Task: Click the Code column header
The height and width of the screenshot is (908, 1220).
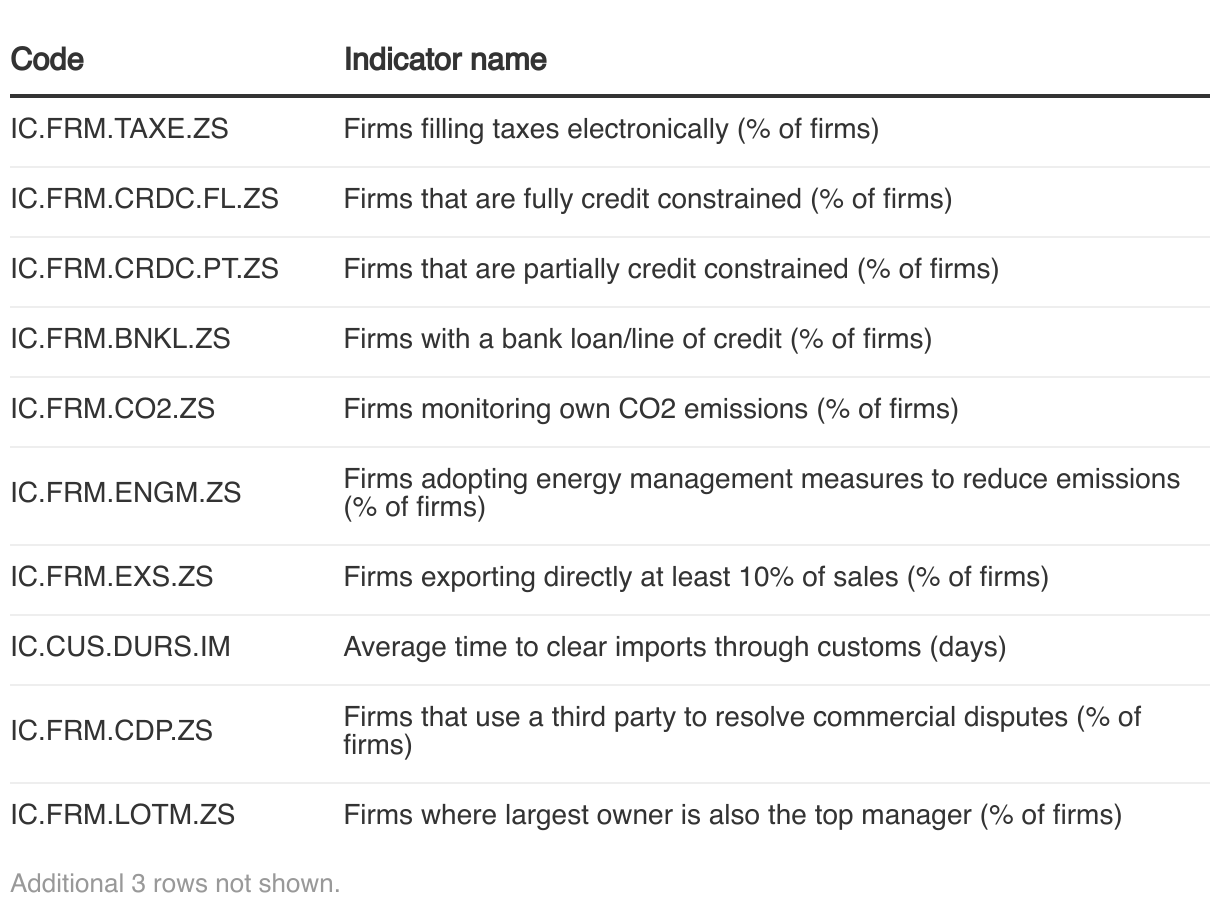Action: [x=47, y=60]
